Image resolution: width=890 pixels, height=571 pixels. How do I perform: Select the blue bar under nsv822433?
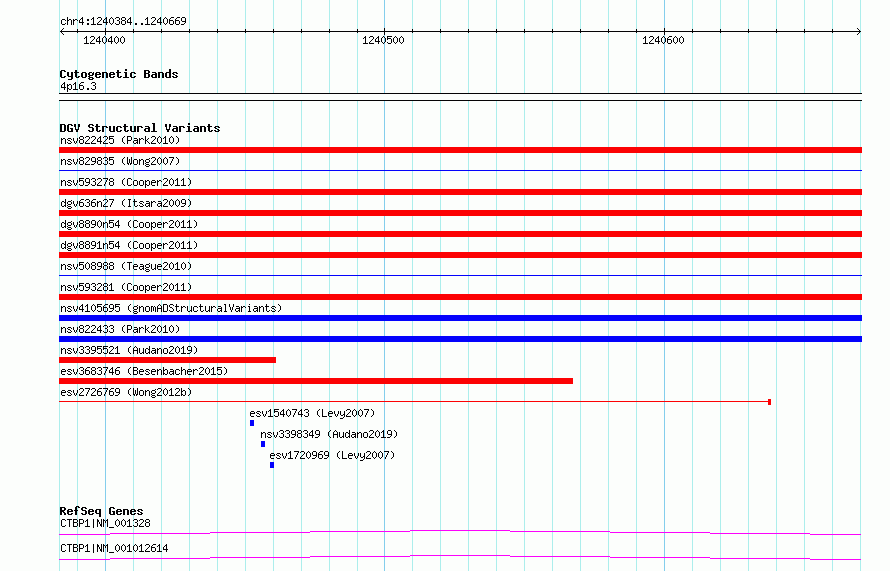pyautogui.click(x=460, y=339)
